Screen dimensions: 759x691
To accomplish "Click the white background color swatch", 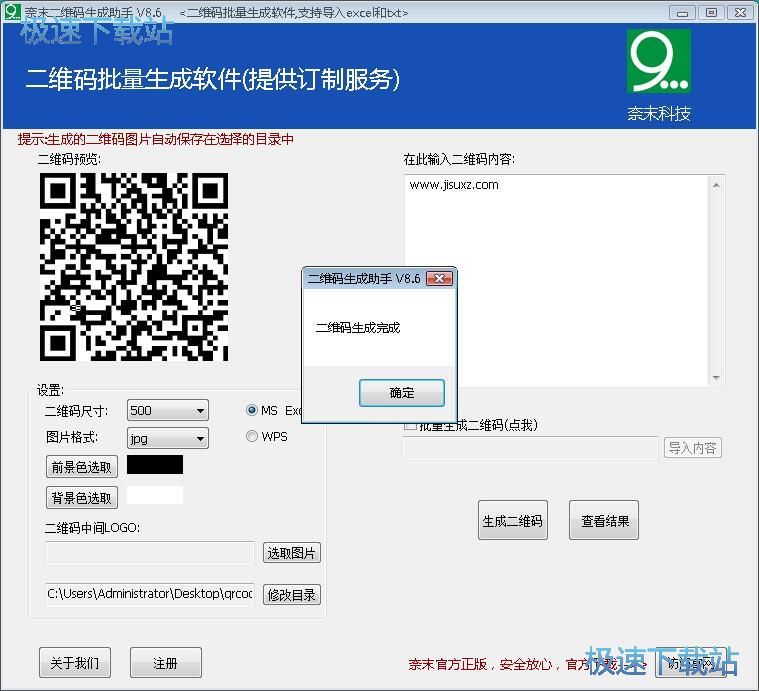I will 155,495.
